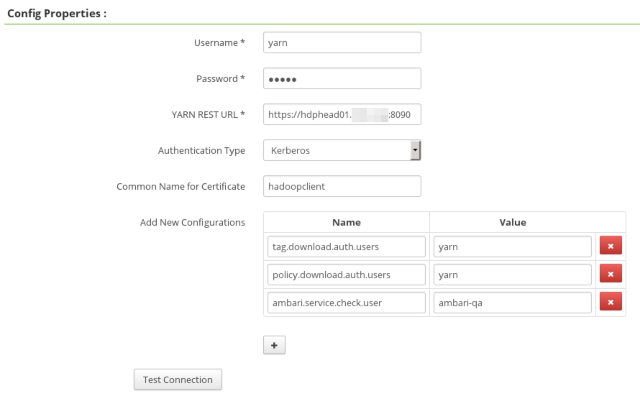Click the Password label

pyautogui.click(x=220, y=79)
